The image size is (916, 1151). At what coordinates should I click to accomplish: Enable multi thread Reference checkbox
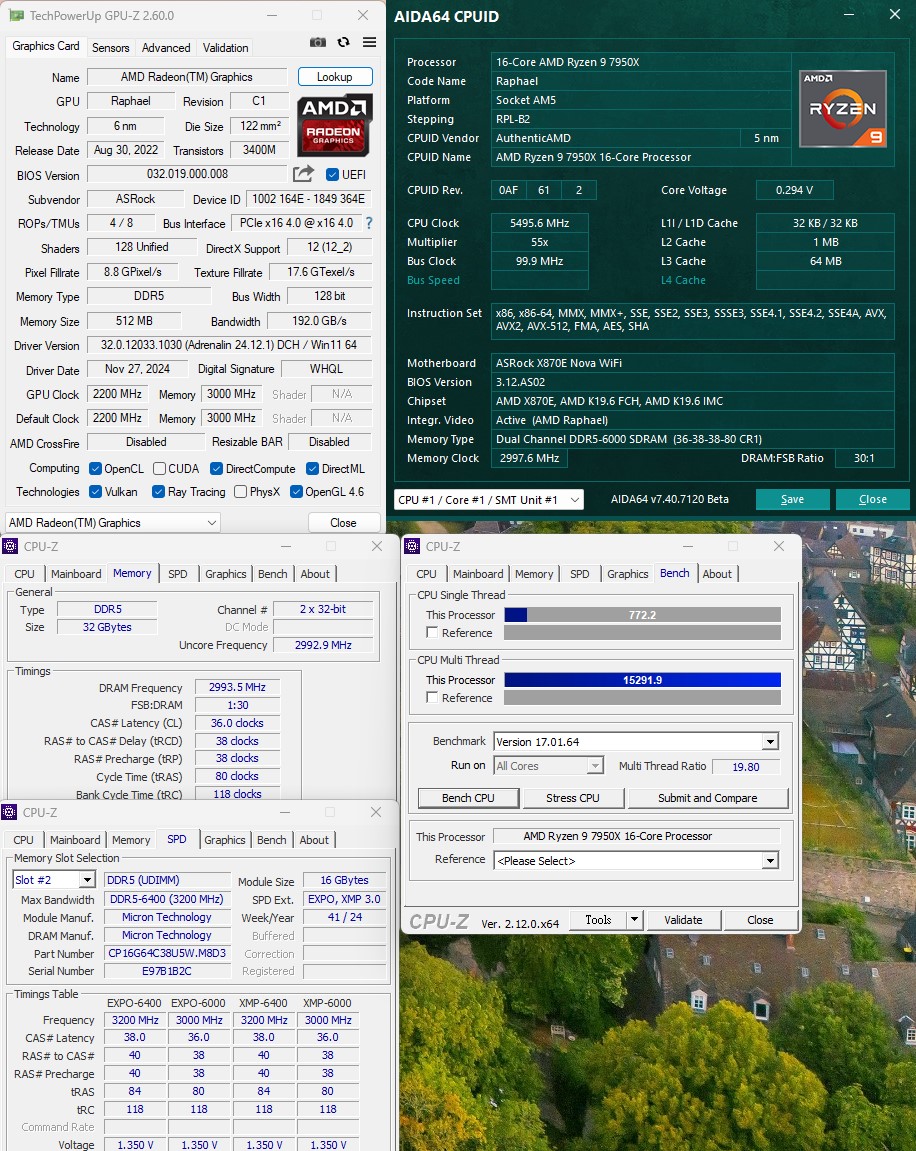click(432, 697)
